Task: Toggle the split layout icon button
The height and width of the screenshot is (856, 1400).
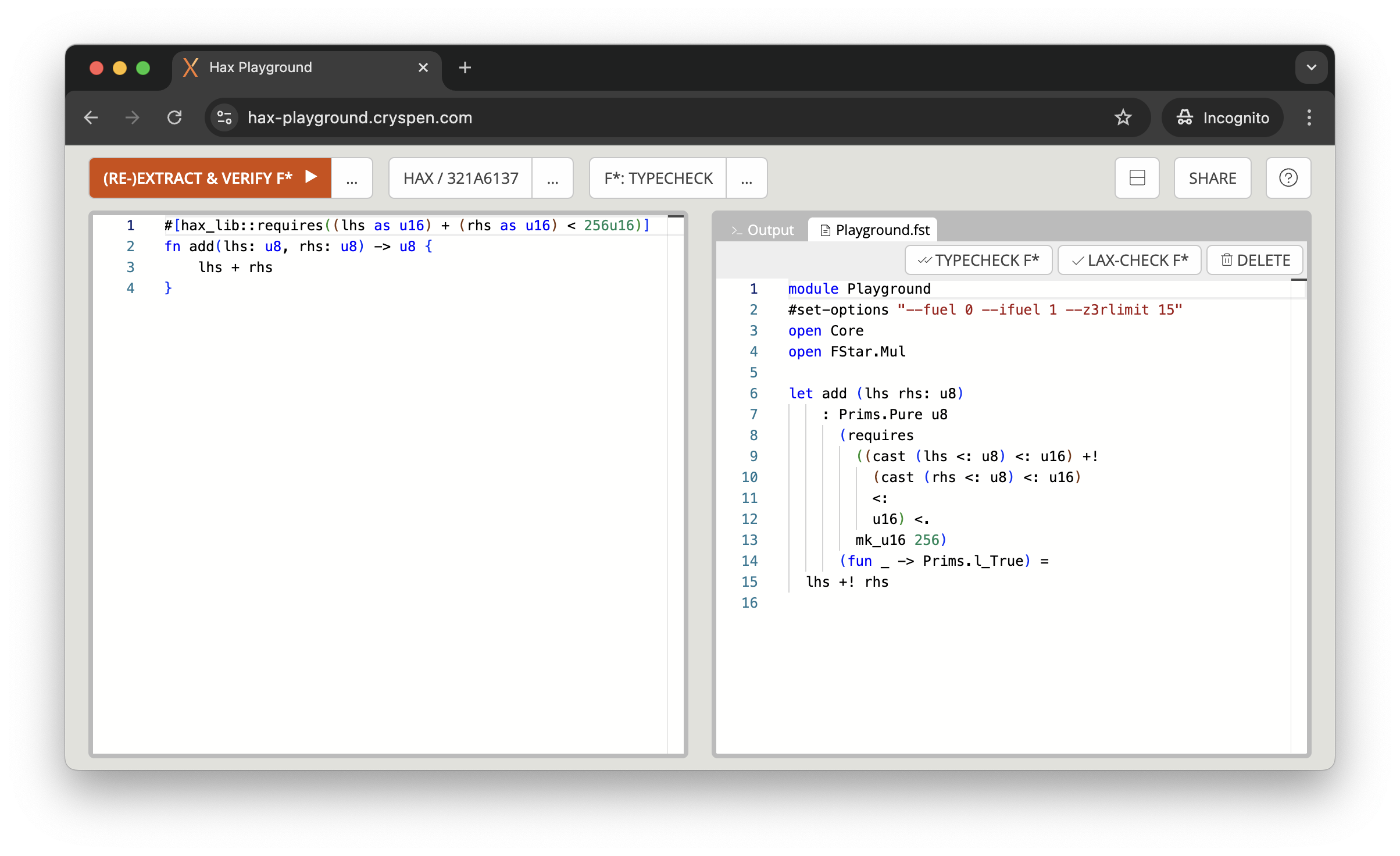Action: tap(1137, 178)
